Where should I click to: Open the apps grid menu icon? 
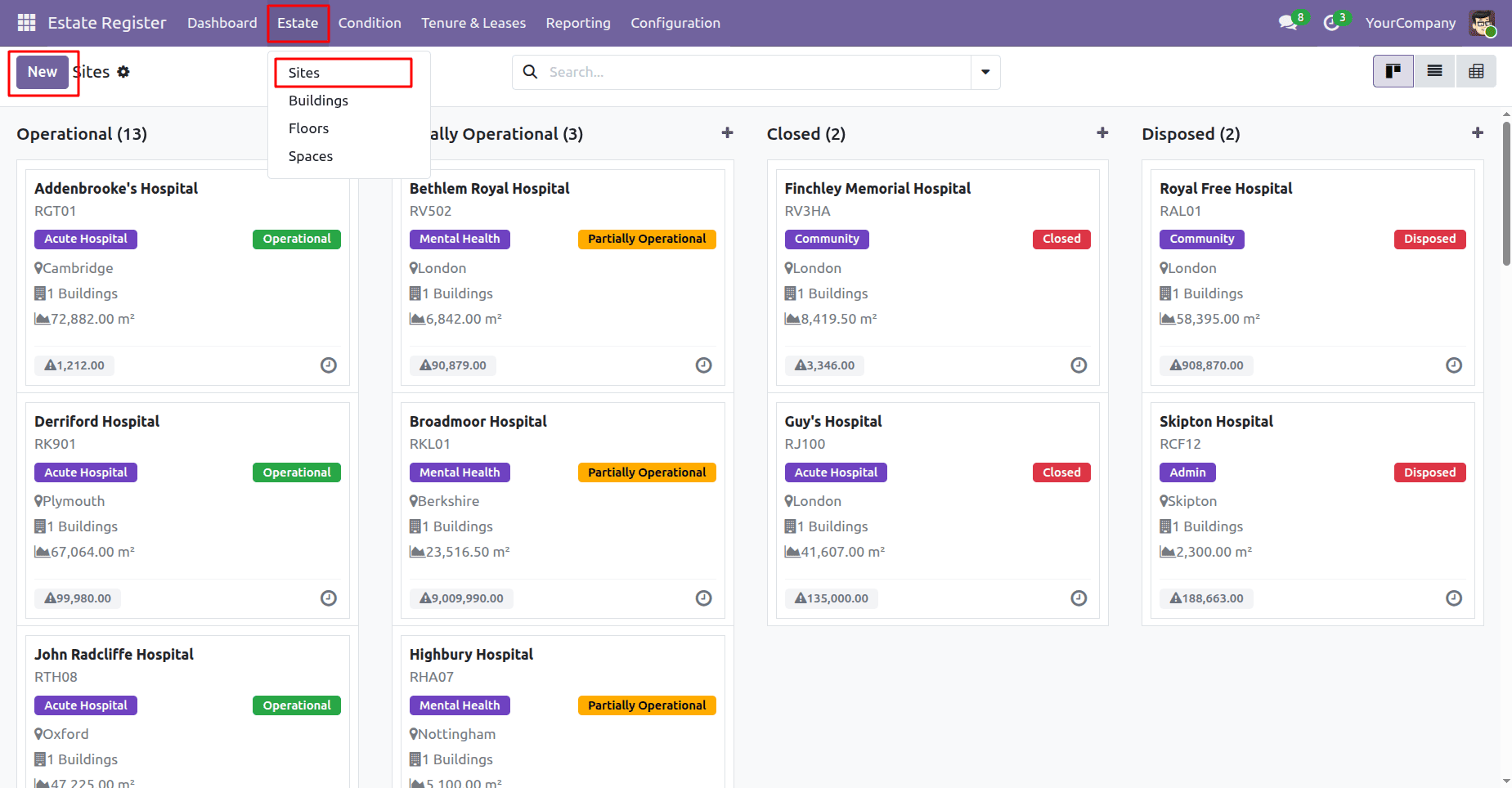[x=26, y=23]
